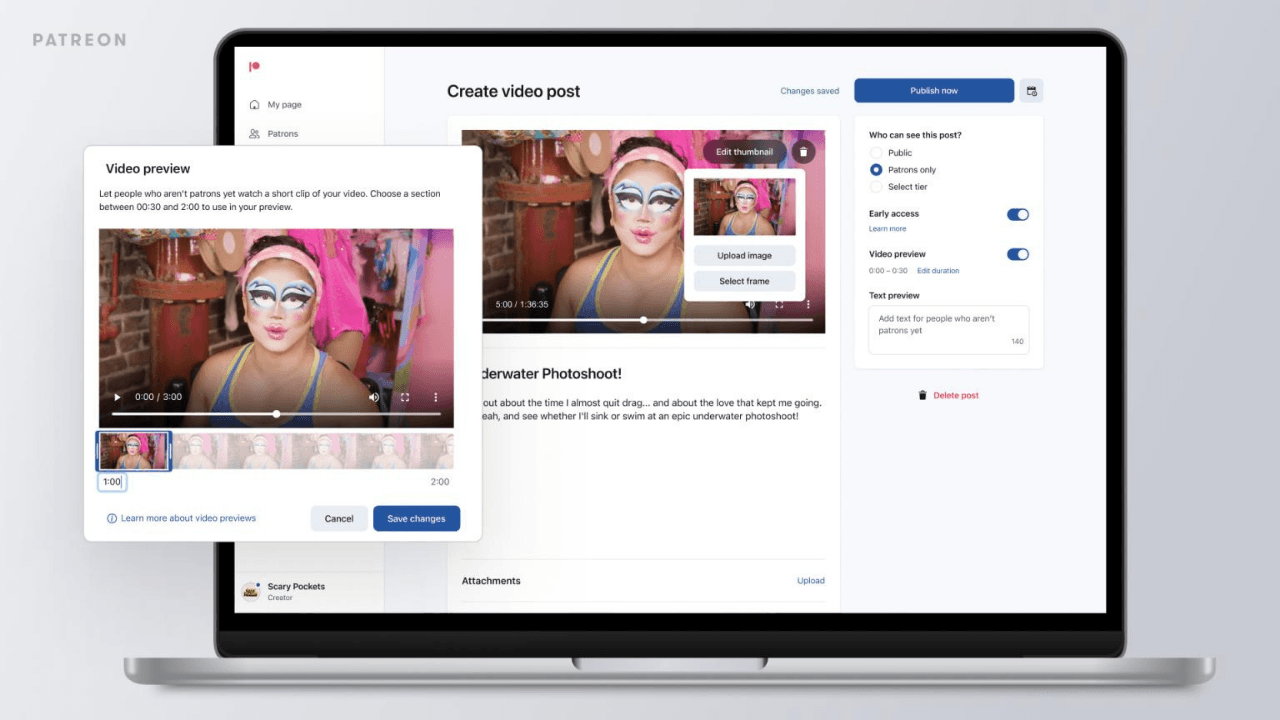Click the Scary Pockets creator avatar

point(250,590)
